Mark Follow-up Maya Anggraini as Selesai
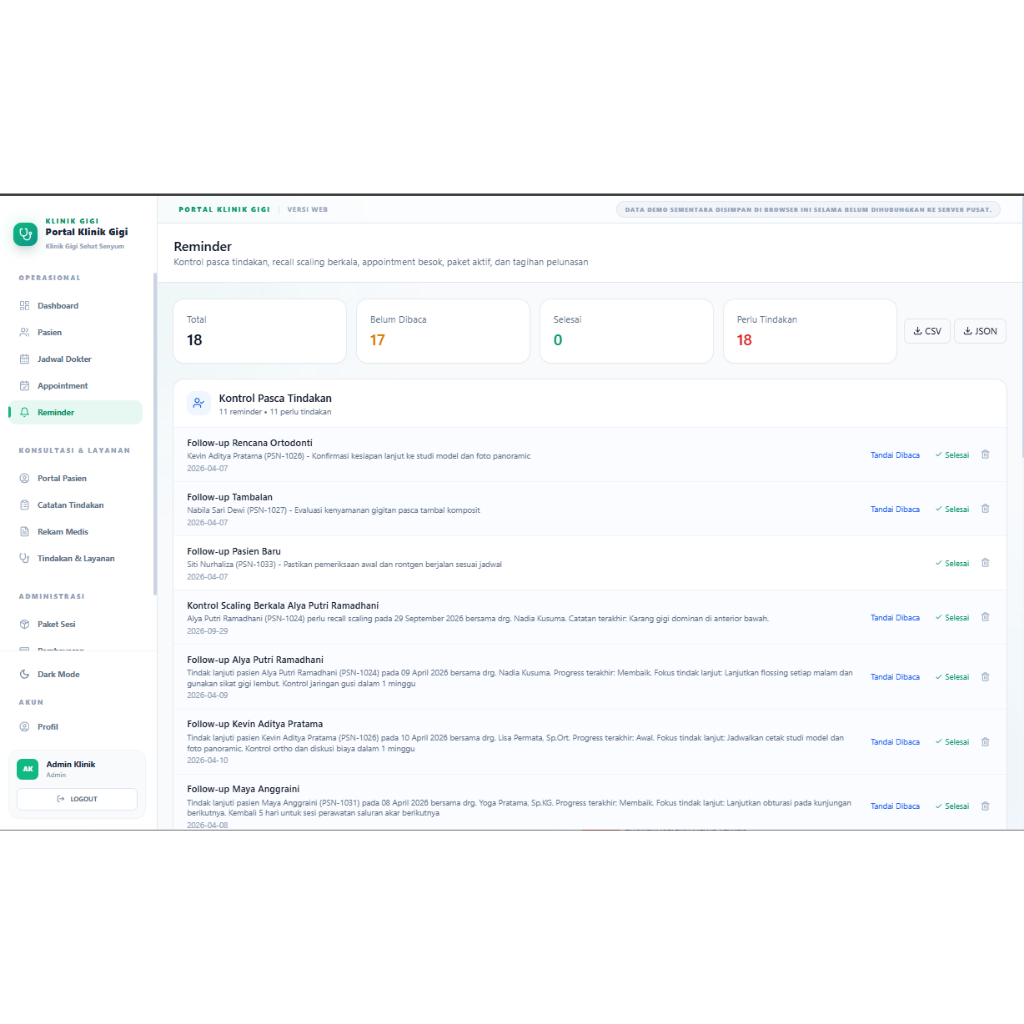The width and height of the screenshot is (1024, 1024). 952,807
